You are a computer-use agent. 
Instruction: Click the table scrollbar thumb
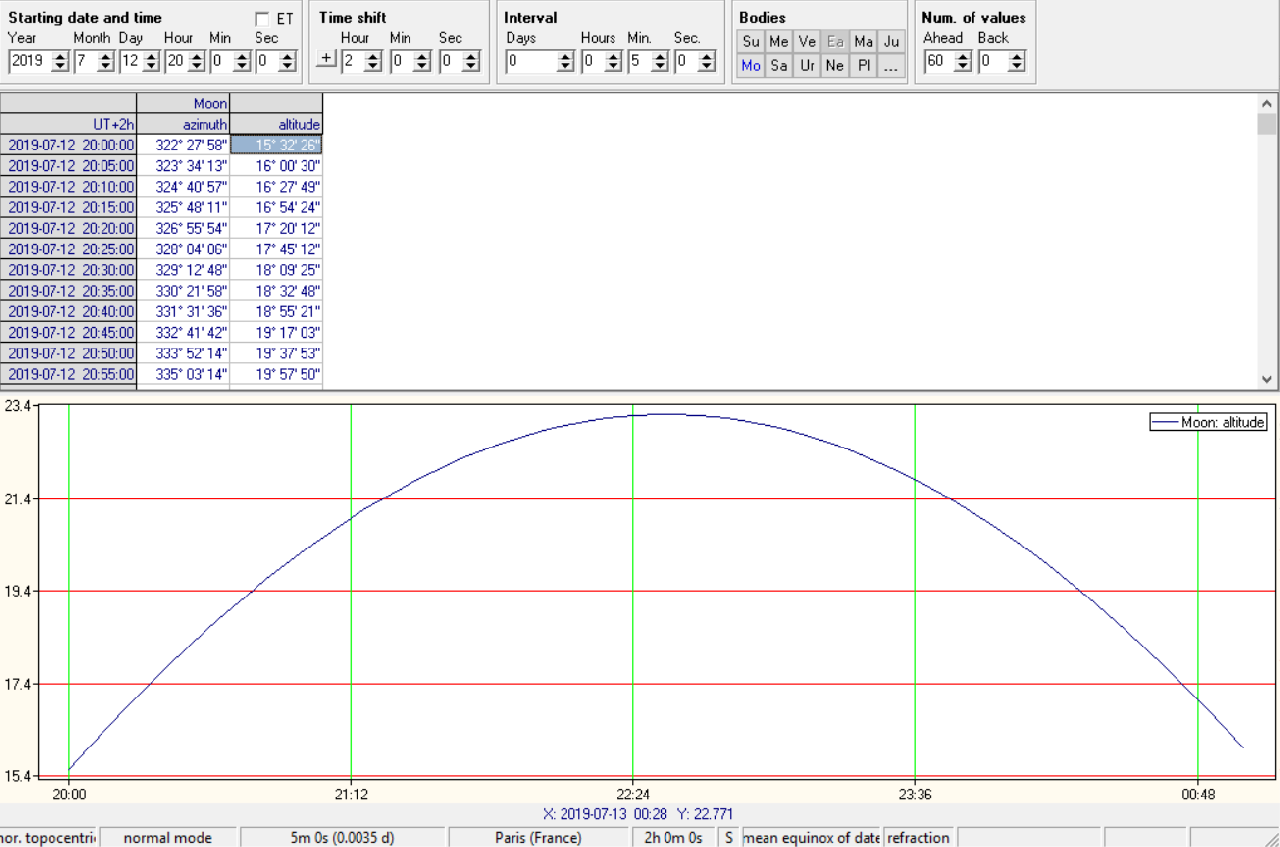click(1267, 124)
